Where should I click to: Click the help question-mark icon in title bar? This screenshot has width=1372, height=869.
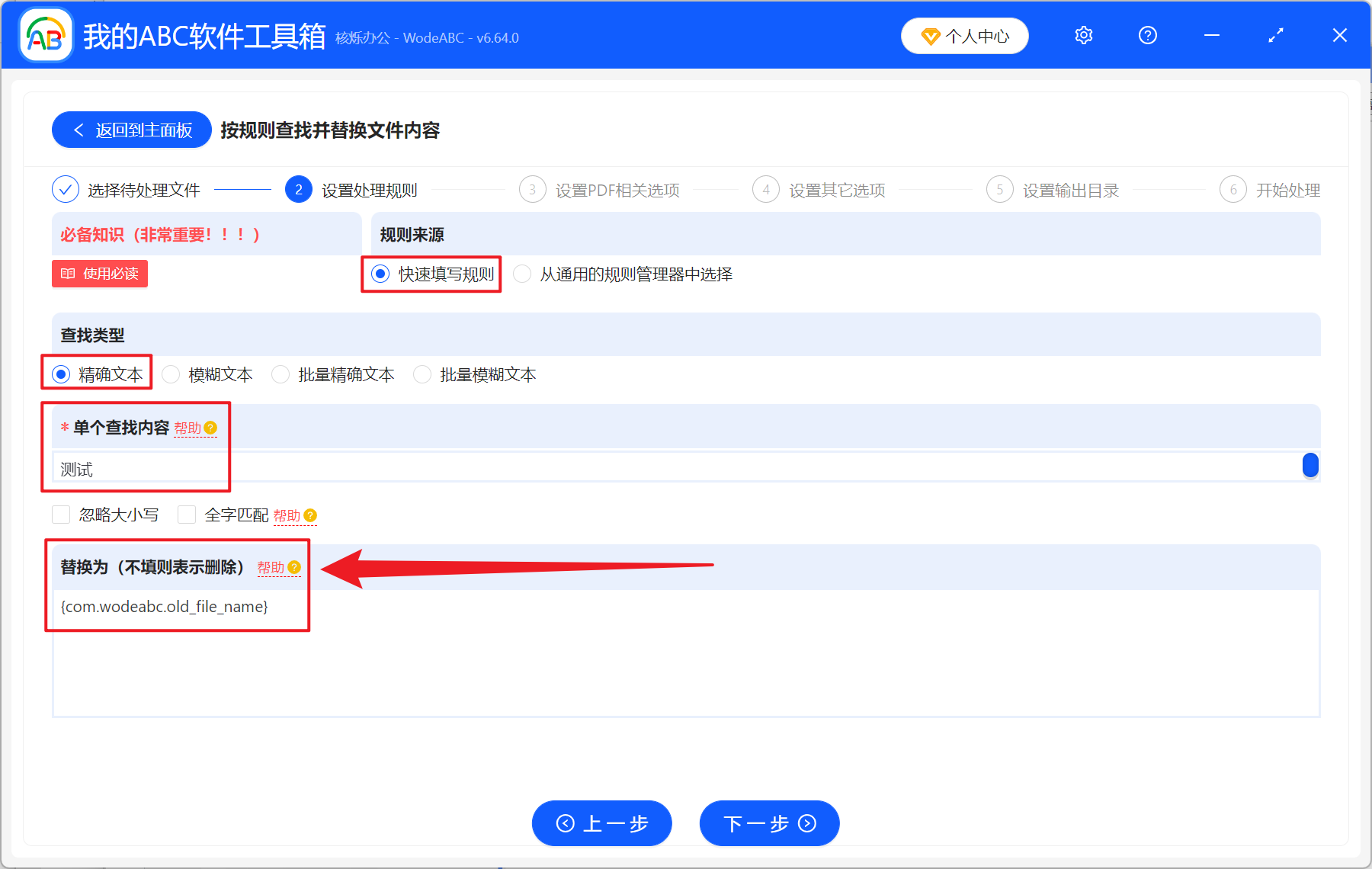[x=1147, y=35]
